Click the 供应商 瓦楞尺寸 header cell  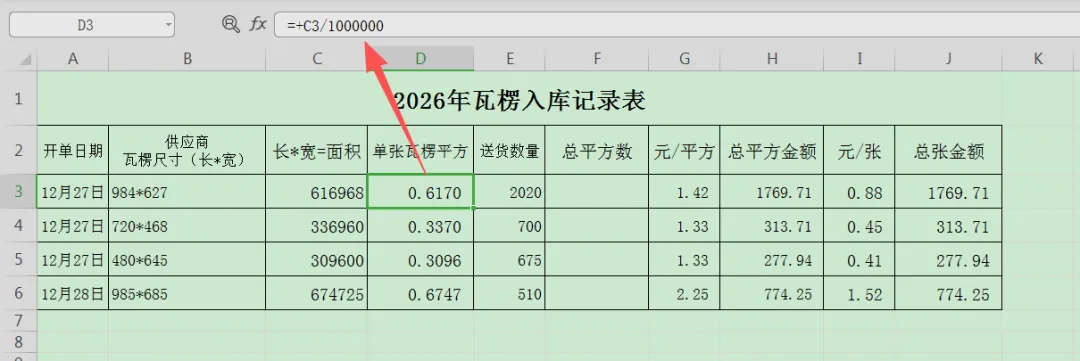(x=187, y=150)
